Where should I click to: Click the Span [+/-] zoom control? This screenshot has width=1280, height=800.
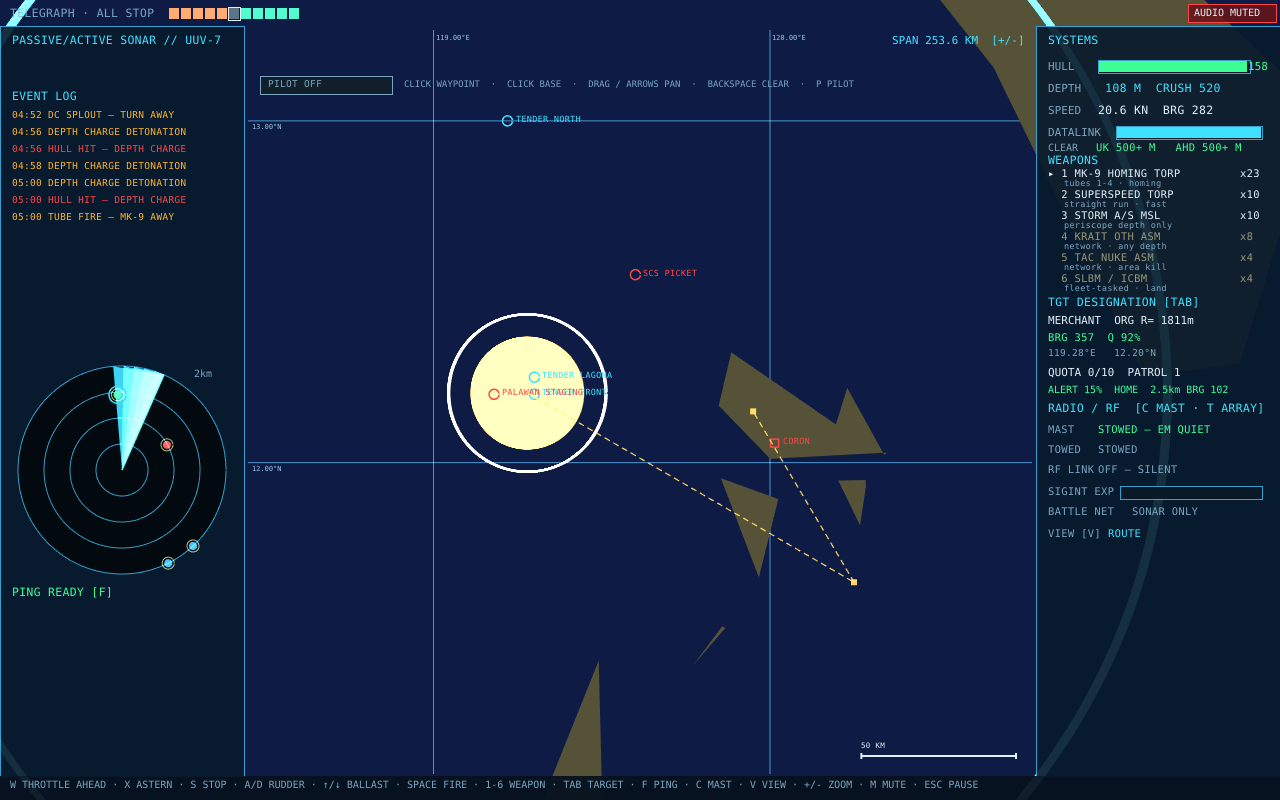pyautogui.click(x=1007, y=41)
